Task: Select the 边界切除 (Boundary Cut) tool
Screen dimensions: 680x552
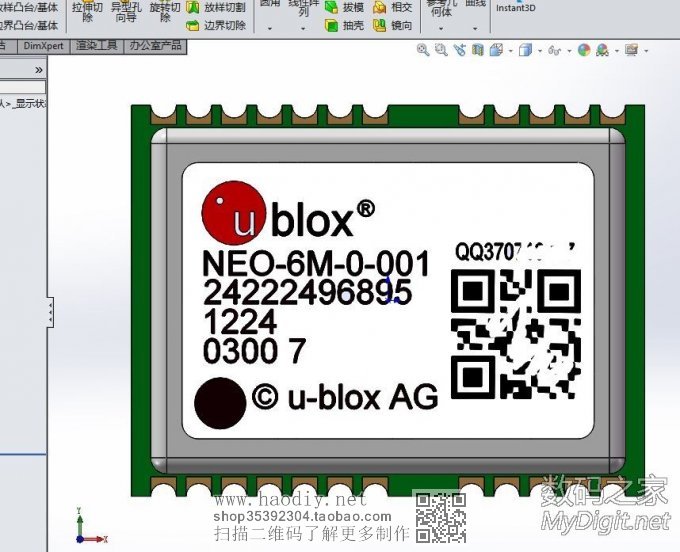Action: pyautogui.click(x=224, y=25)
